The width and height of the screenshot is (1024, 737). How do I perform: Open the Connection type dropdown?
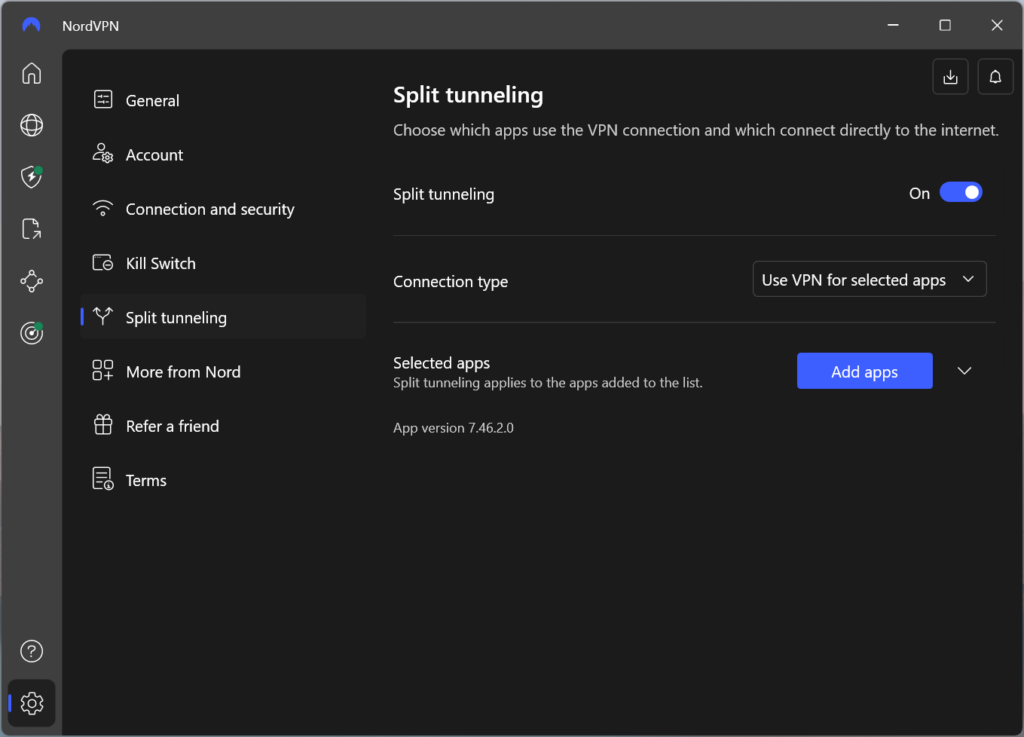pyautogui.click(x=869, y=279)
